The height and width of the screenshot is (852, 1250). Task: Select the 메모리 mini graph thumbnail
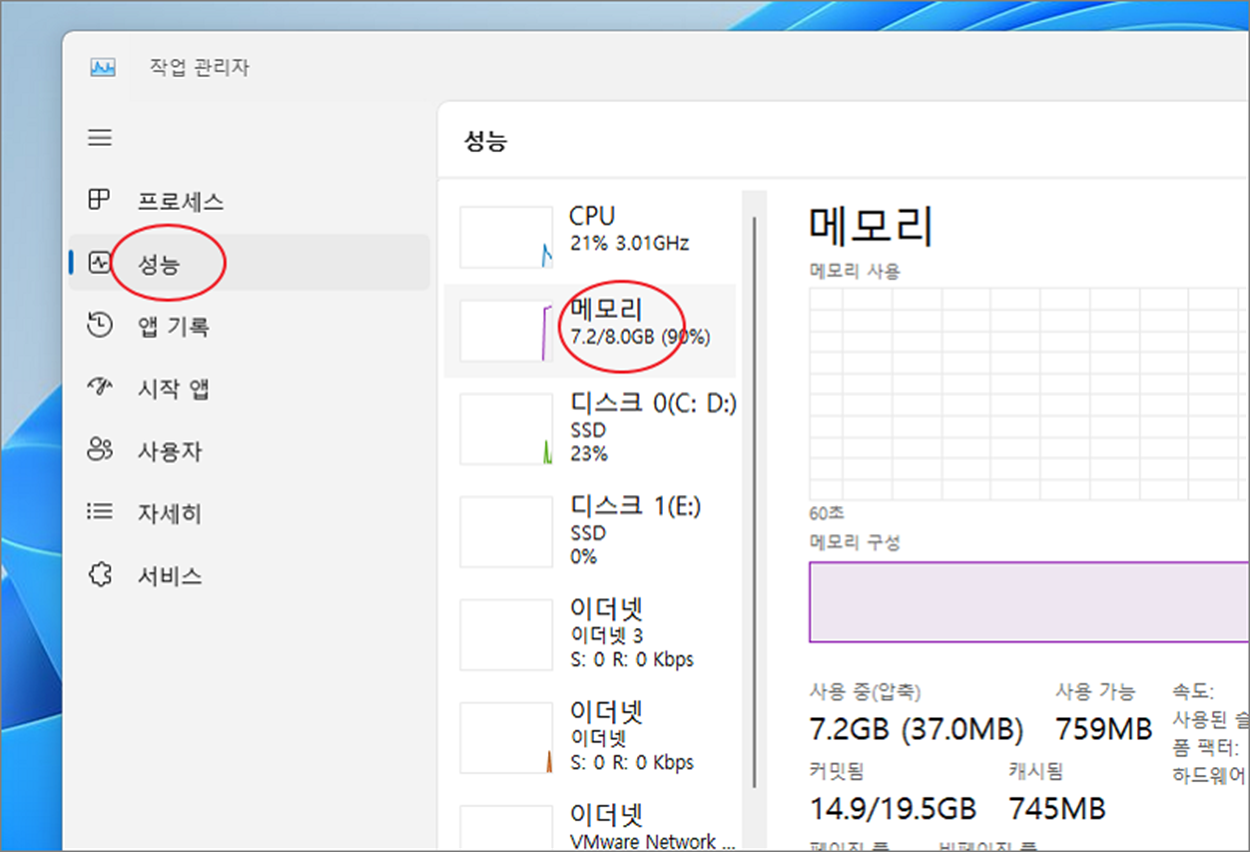[x=506, y=331]
